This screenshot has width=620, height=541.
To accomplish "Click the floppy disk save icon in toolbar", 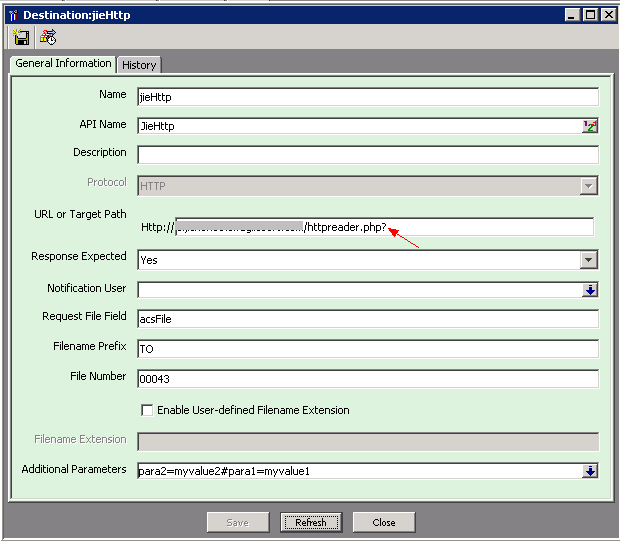I will tap(20, 37).
